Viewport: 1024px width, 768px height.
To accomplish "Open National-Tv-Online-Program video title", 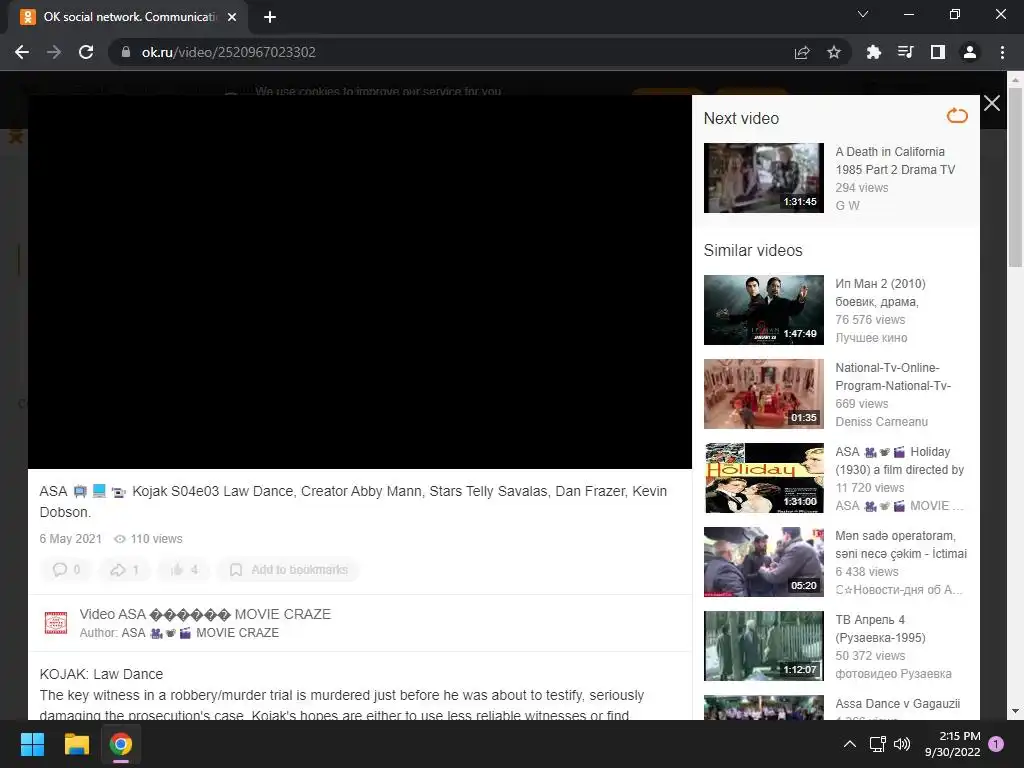I will (x=893, y=377).
